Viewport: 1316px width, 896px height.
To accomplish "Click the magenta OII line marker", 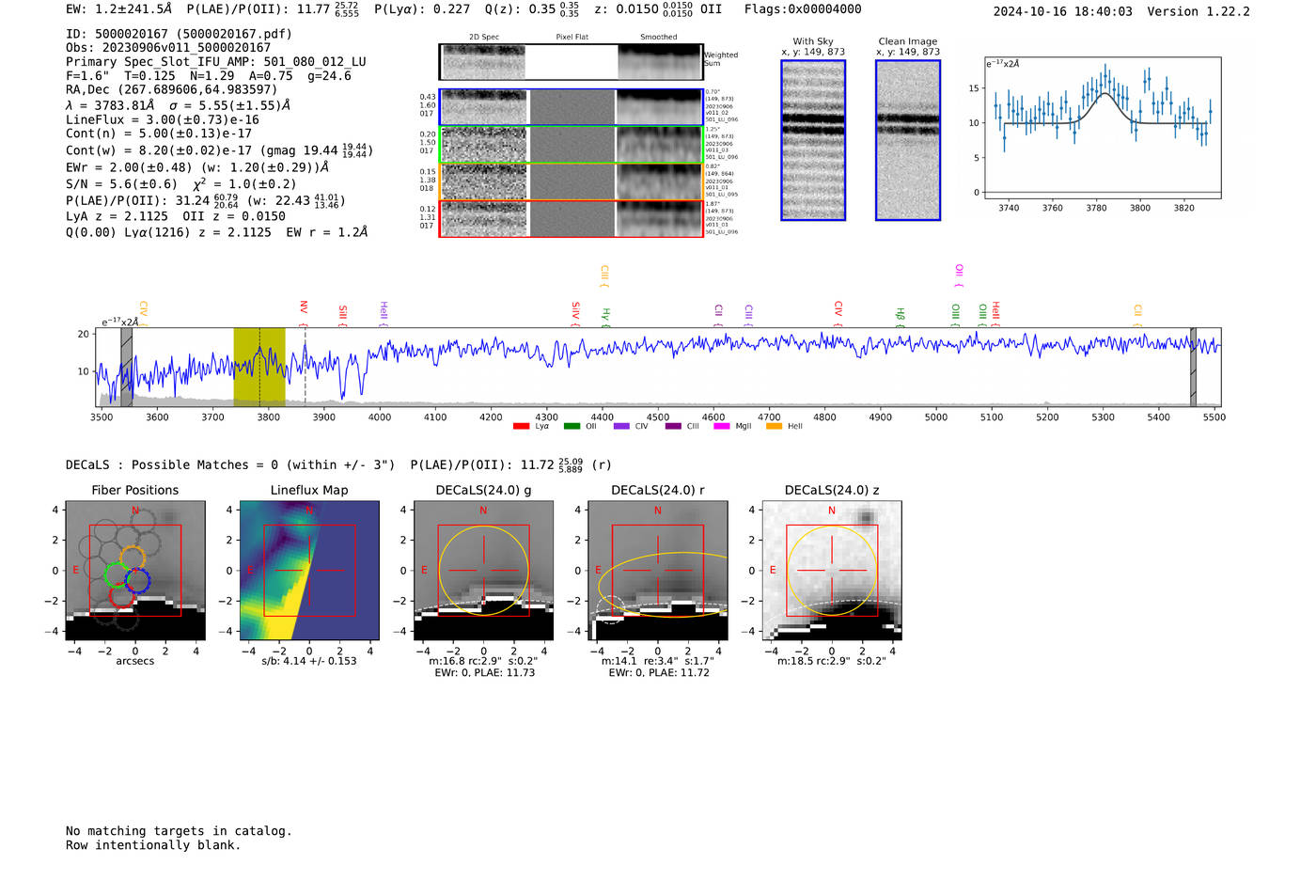I will 959,275.
